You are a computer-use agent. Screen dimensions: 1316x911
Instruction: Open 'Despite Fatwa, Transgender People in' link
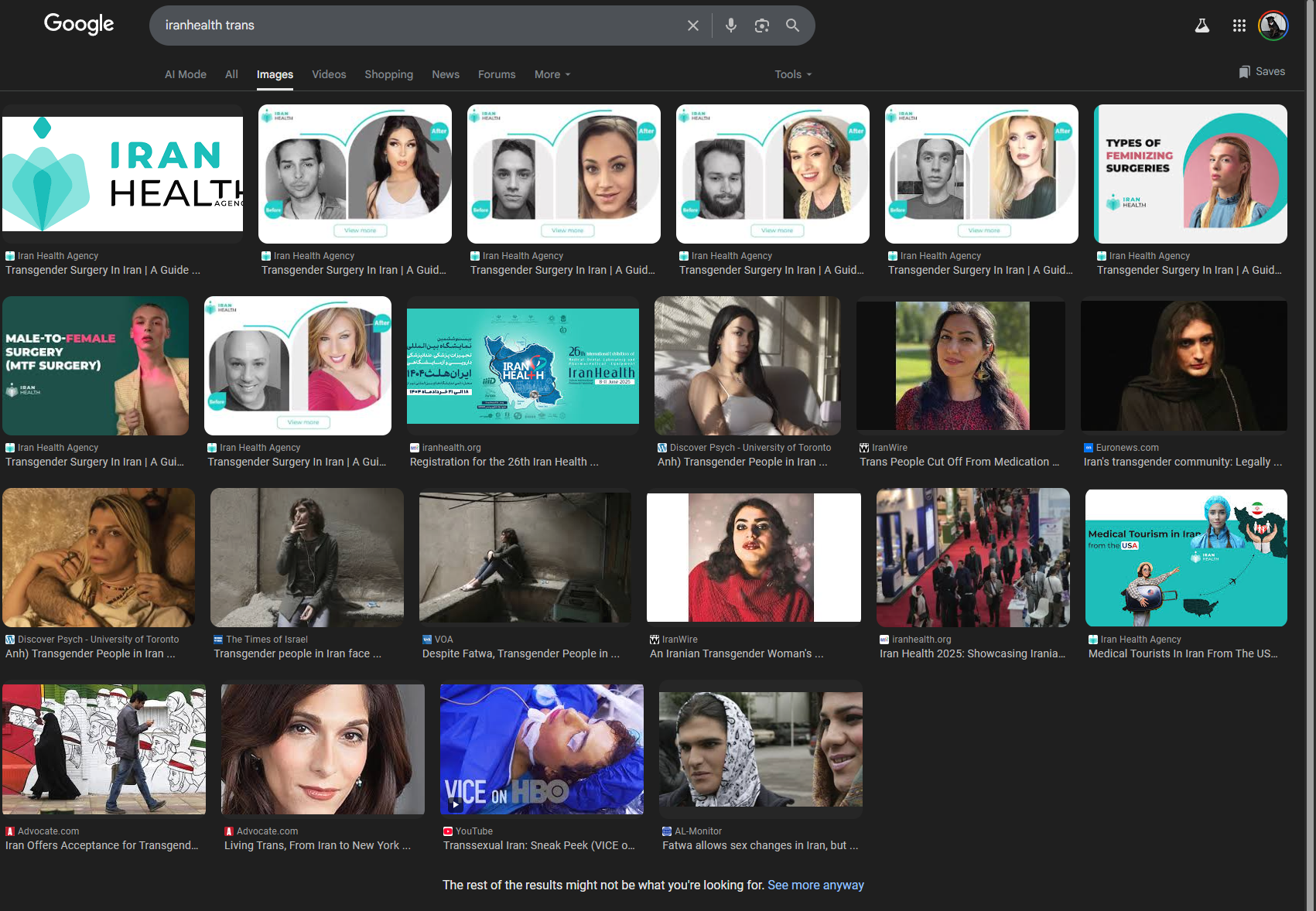point(521,653)
